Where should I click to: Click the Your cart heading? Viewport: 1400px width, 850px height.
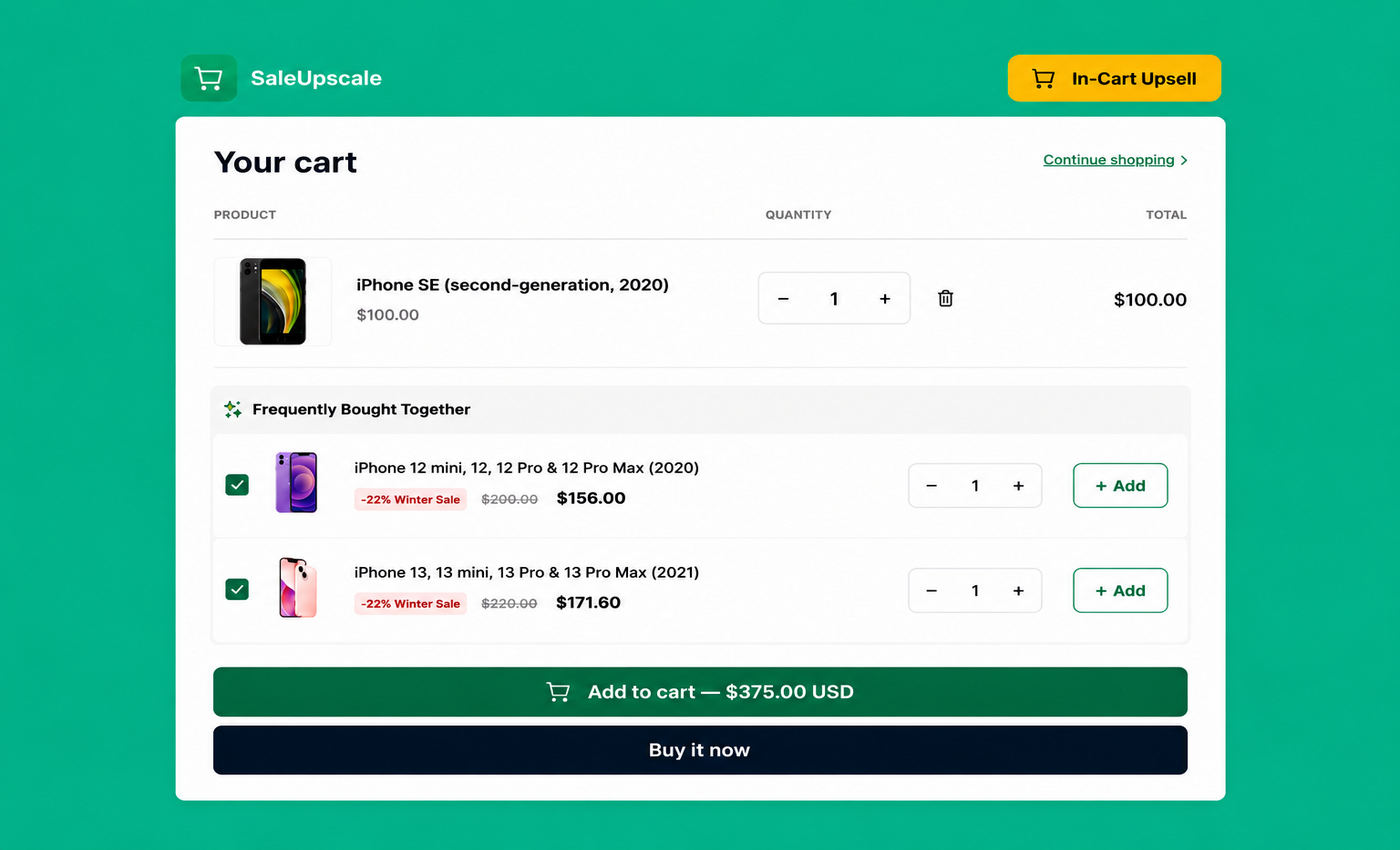click(285, 162)
